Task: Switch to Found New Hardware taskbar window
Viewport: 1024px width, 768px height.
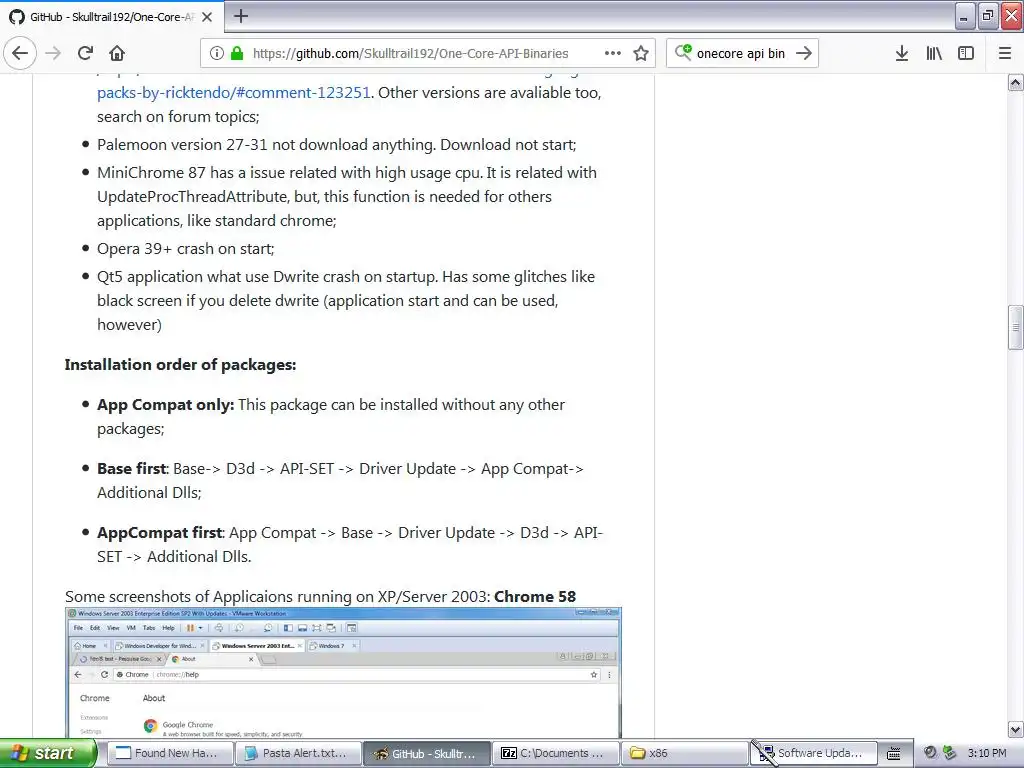Action: [169, 753]
